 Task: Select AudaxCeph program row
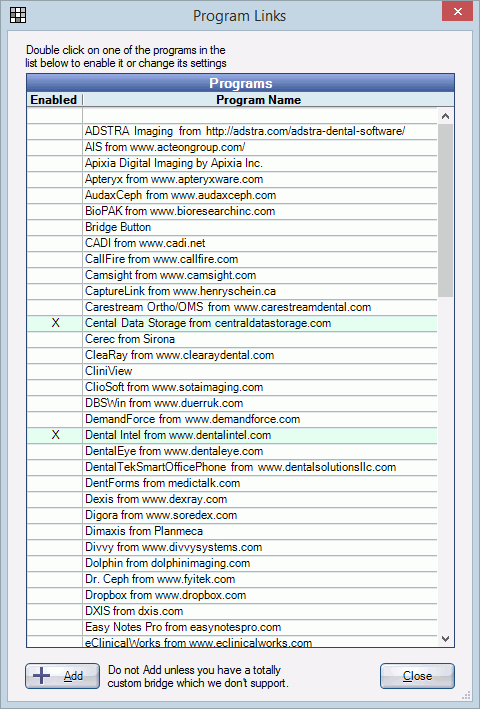232,195
